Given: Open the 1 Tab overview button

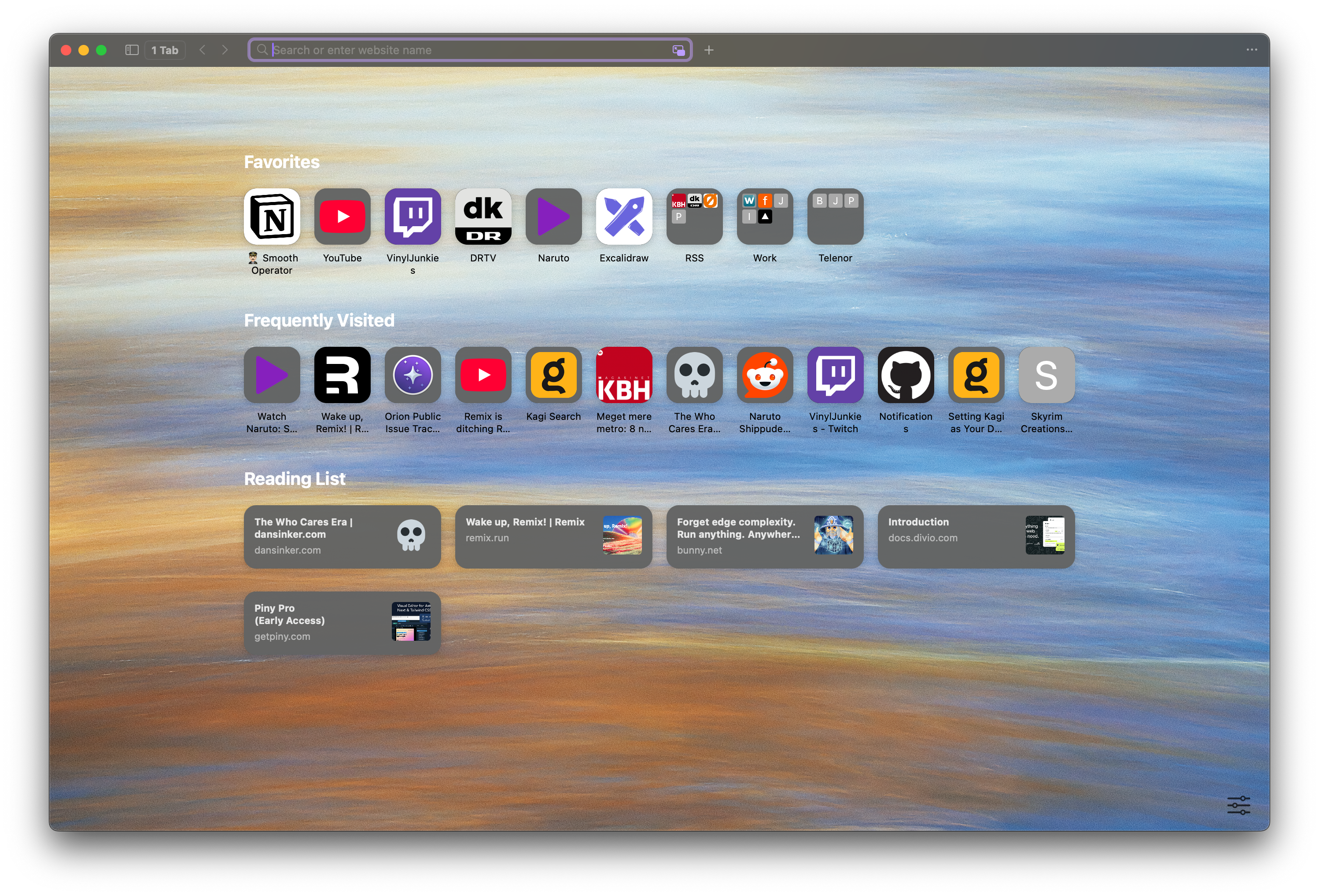Looking at the screenshot, I should click(x=165, y=50).
